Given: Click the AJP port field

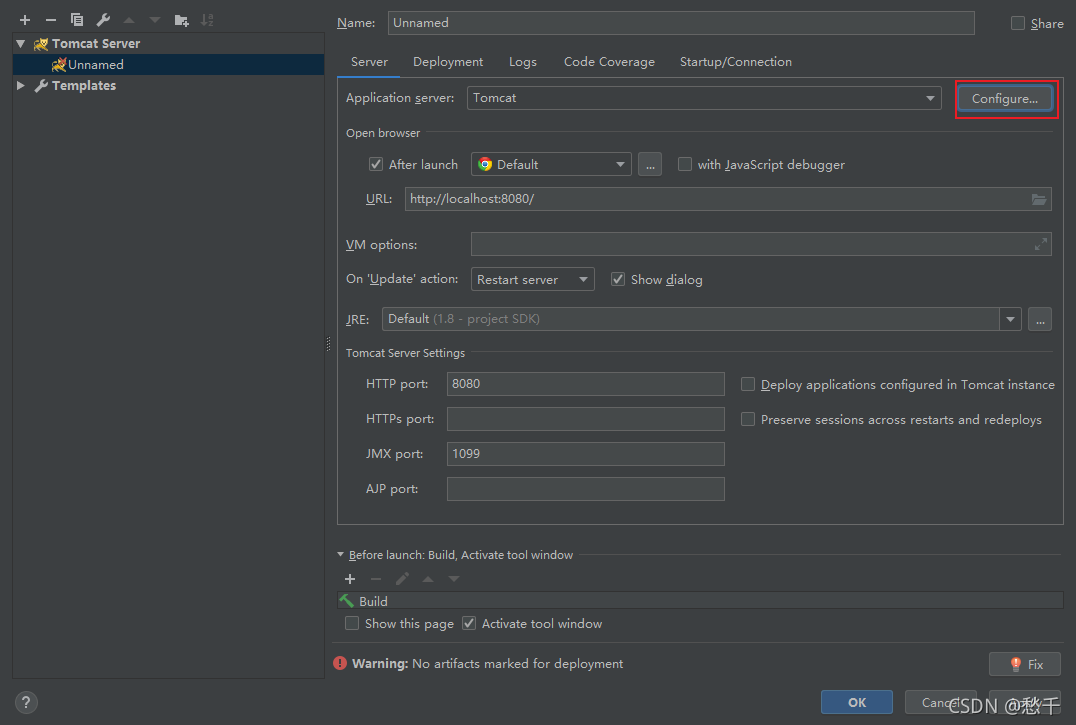Looking at the screenshot, I should point(585,489).
